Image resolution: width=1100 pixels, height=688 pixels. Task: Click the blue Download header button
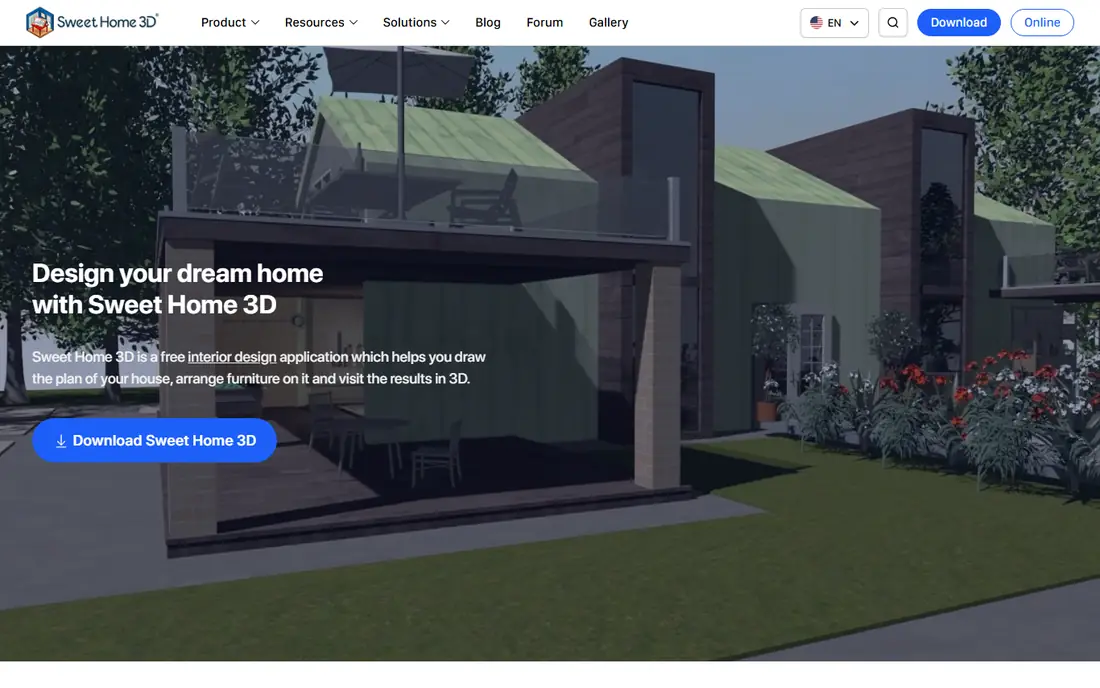coord(958,22)
